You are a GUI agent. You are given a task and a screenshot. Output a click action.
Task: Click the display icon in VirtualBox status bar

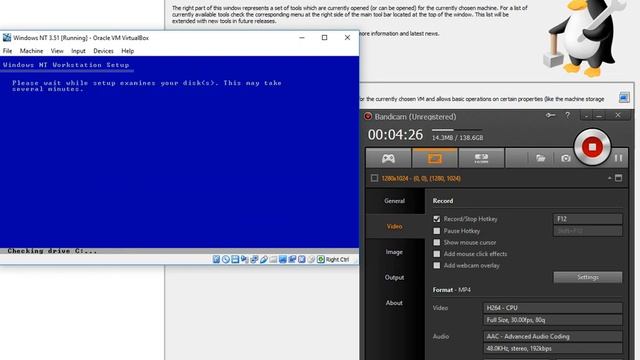click(x=282, y=259)
